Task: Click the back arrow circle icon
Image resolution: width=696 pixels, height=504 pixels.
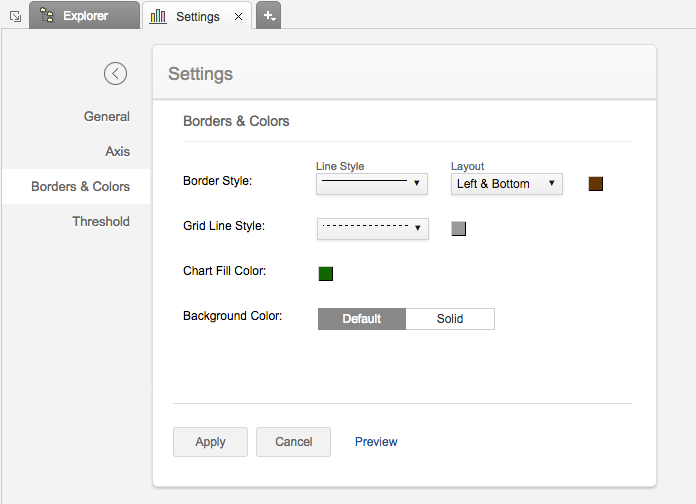Action: click(x=115, y=73)
